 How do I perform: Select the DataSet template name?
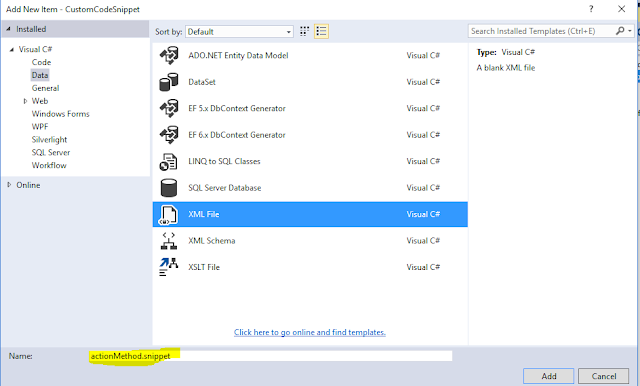[202, 82]
